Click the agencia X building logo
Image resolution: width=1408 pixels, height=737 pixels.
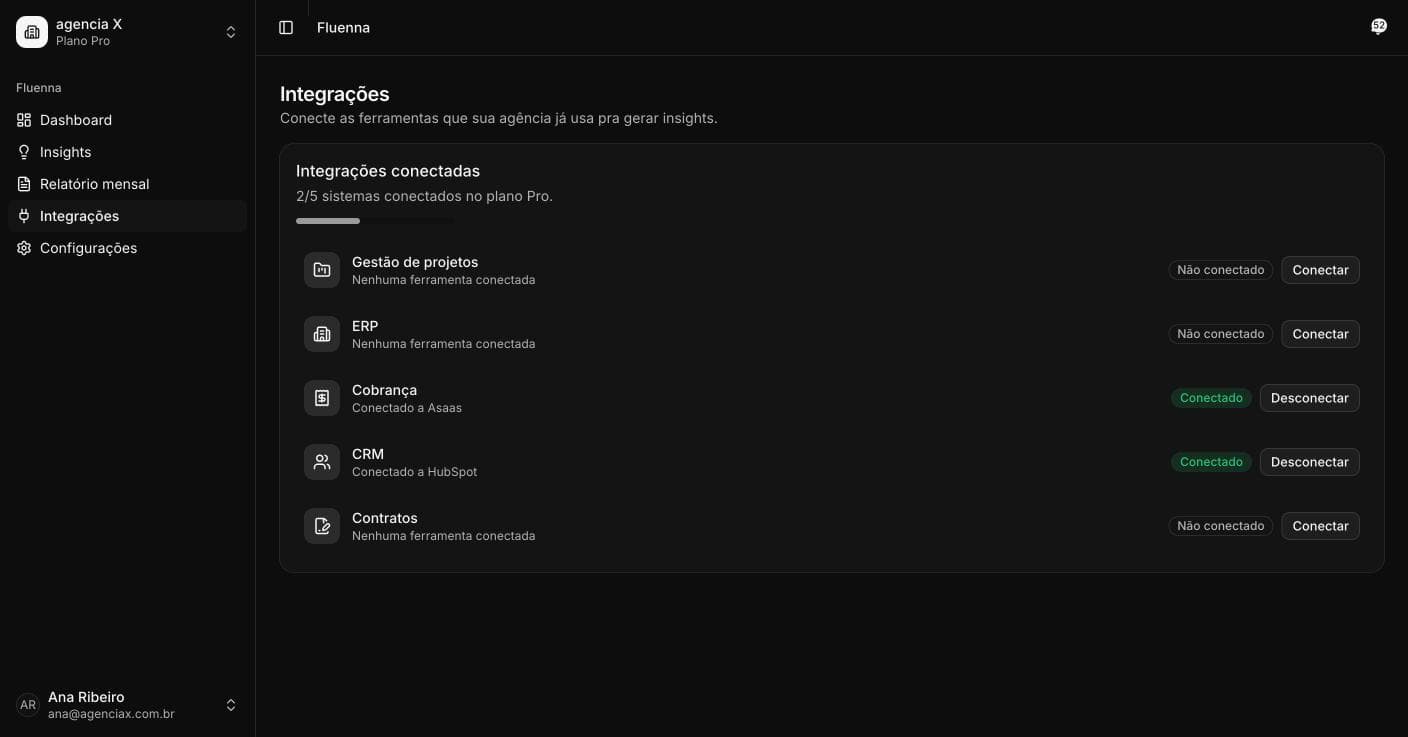pos(32,32)
